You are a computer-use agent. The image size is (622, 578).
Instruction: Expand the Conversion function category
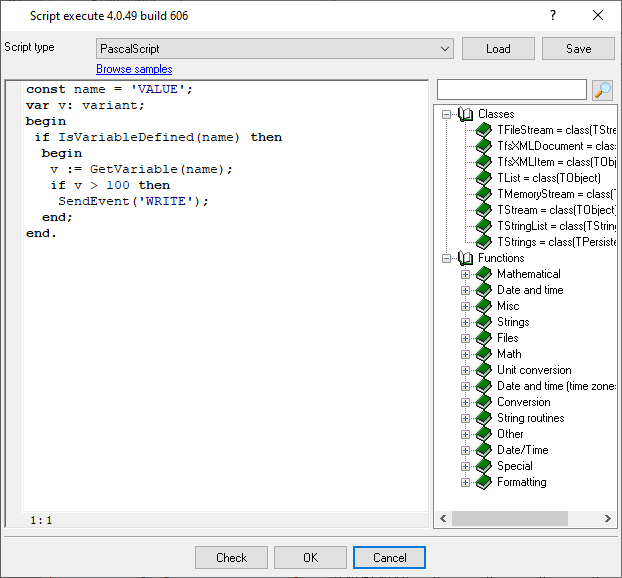coord(465,402)
